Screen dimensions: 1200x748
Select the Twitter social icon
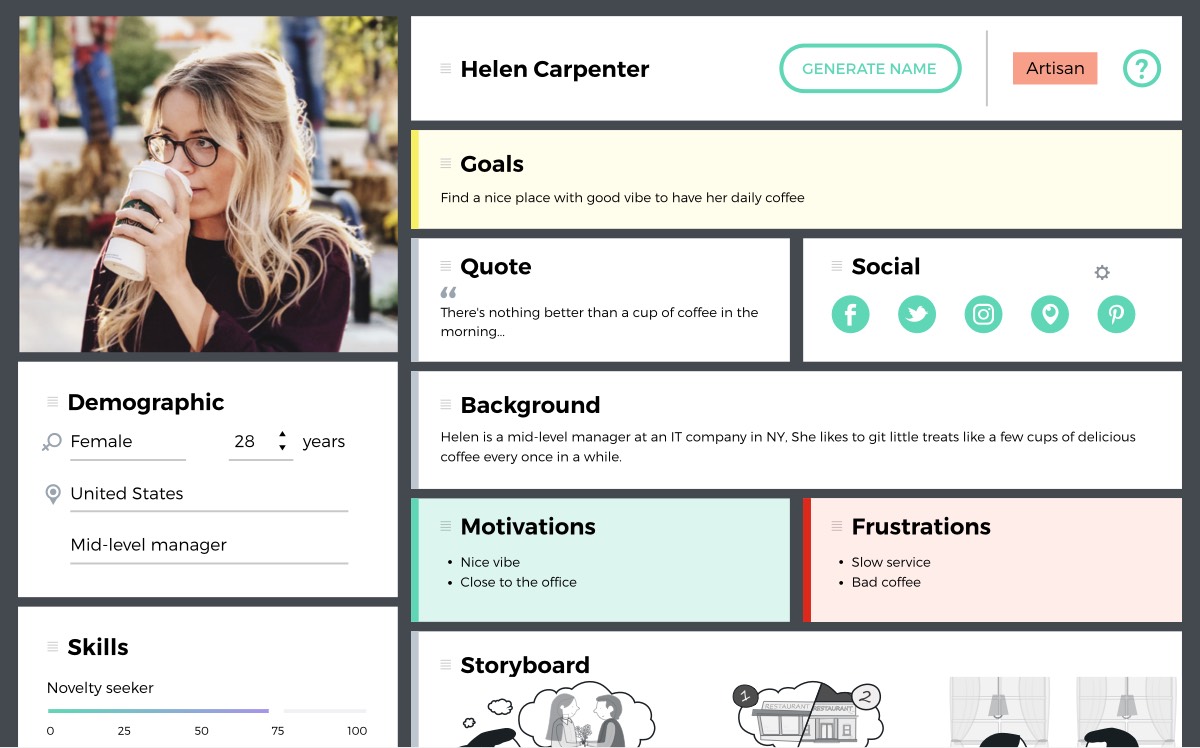point(917,315)
